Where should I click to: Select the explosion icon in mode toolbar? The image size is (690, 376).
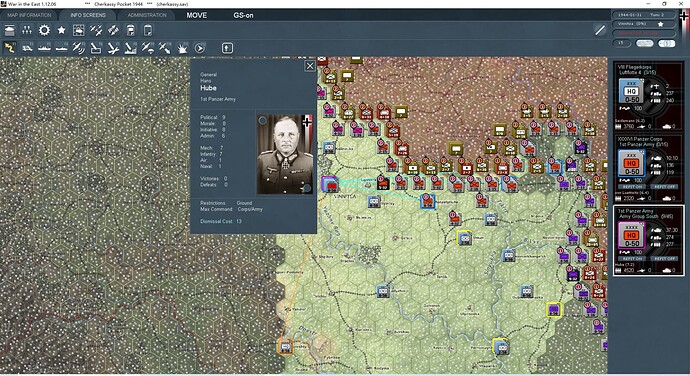pos(182,48)
